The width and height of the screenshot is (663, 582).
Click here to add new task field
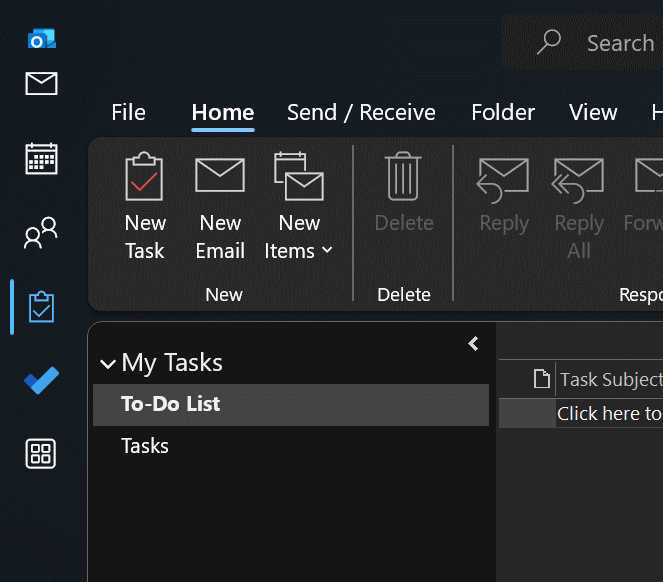[609, 414]
